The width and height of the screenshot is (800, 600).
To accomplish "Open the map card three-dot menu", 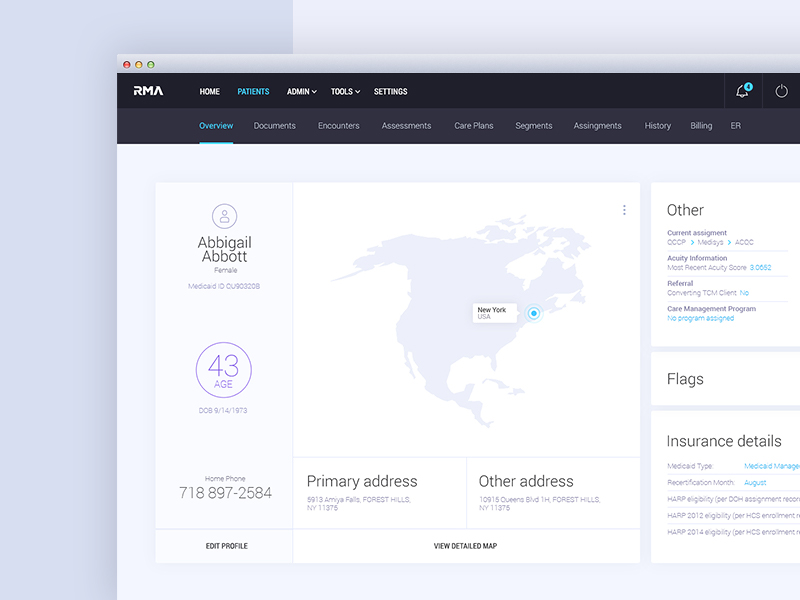I will pos(624,210).
